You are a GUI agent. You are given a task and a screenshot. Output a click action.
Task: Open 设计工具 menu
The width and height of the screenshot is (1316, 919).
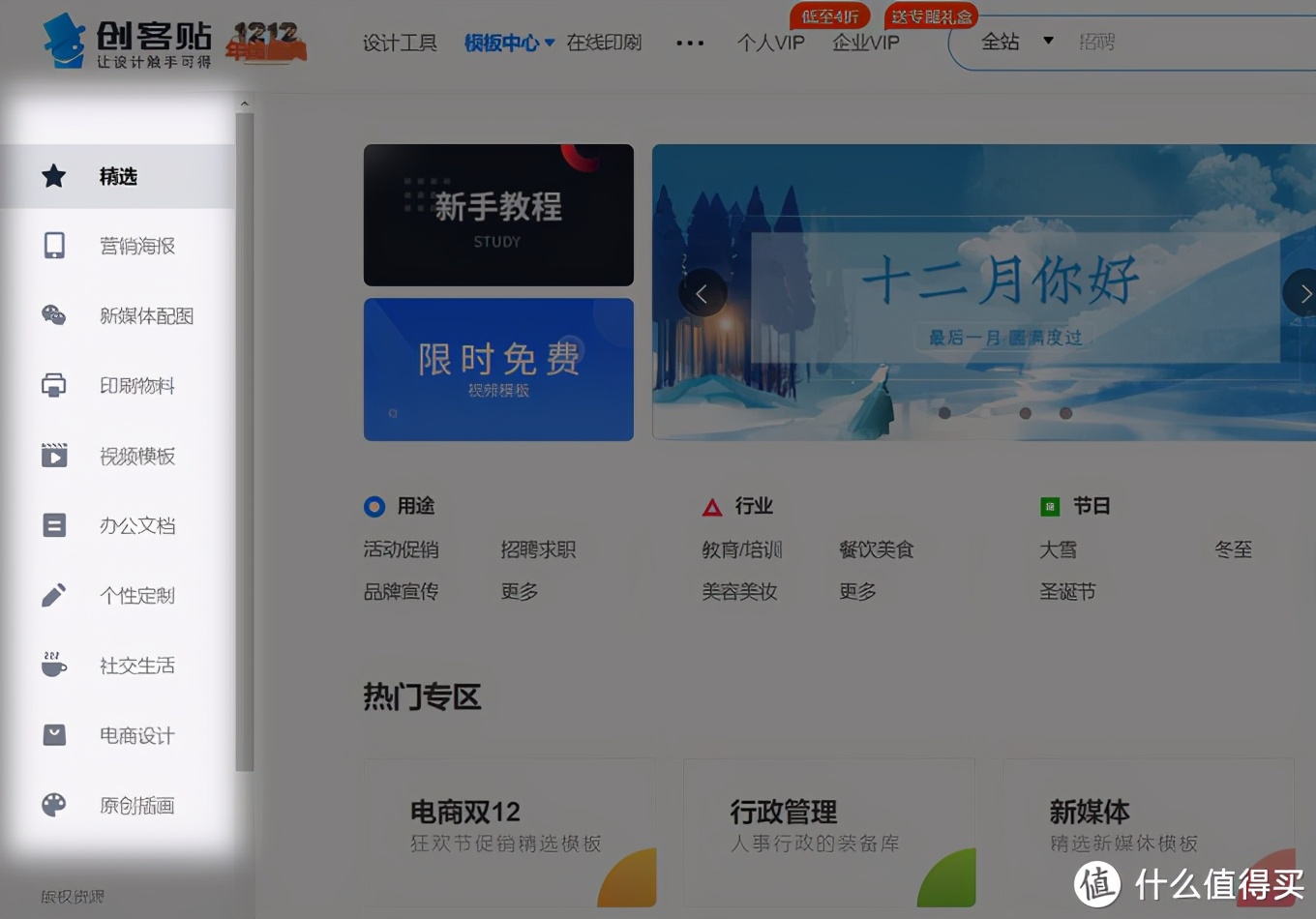coord(400,43)
